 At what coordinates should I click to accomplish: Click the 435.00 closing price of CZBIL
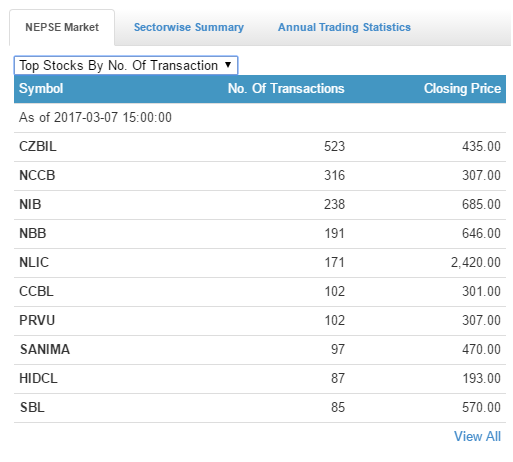[x=481, y=146]
